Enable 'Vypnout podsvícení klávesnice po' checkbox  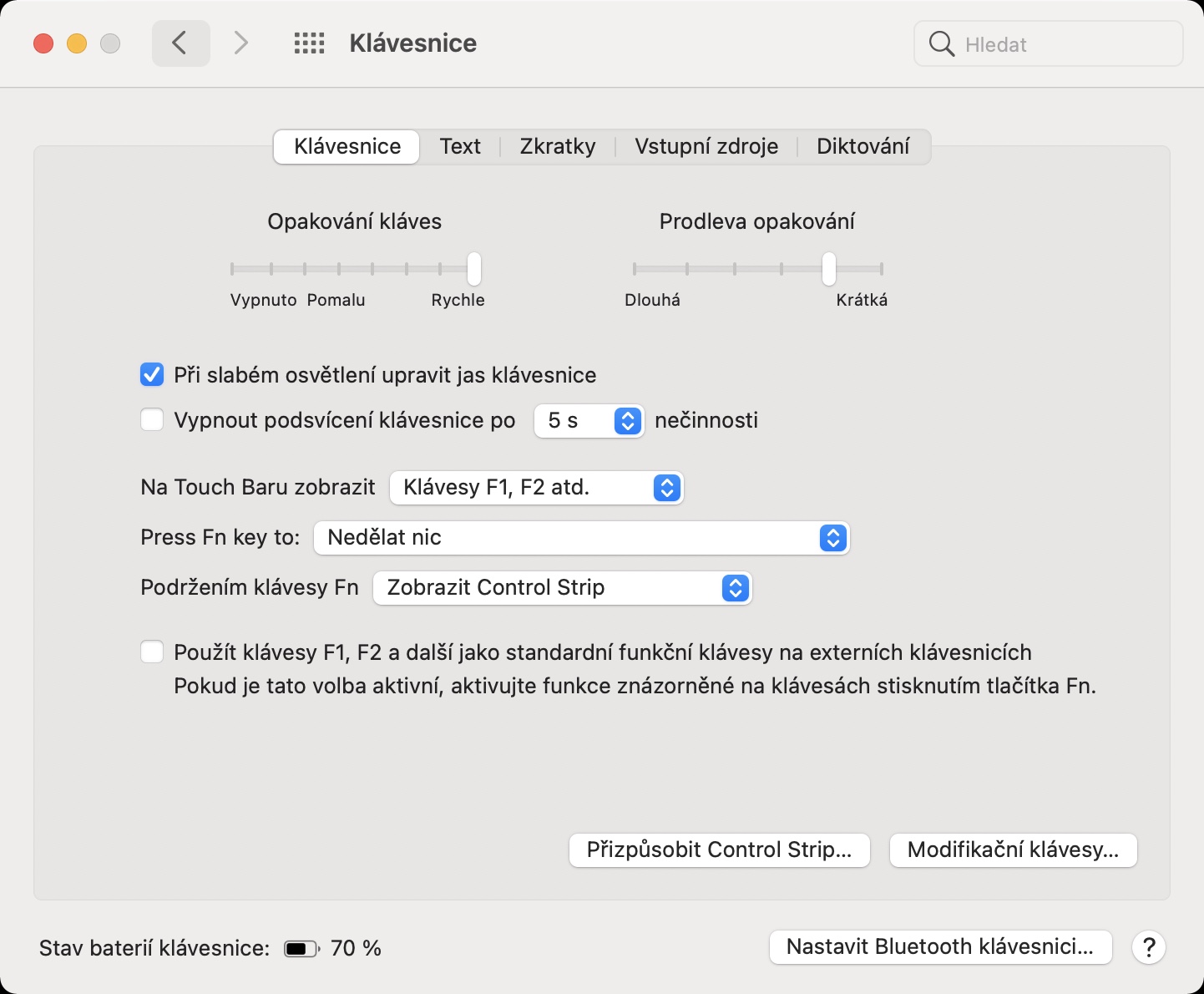click(152, 419)
